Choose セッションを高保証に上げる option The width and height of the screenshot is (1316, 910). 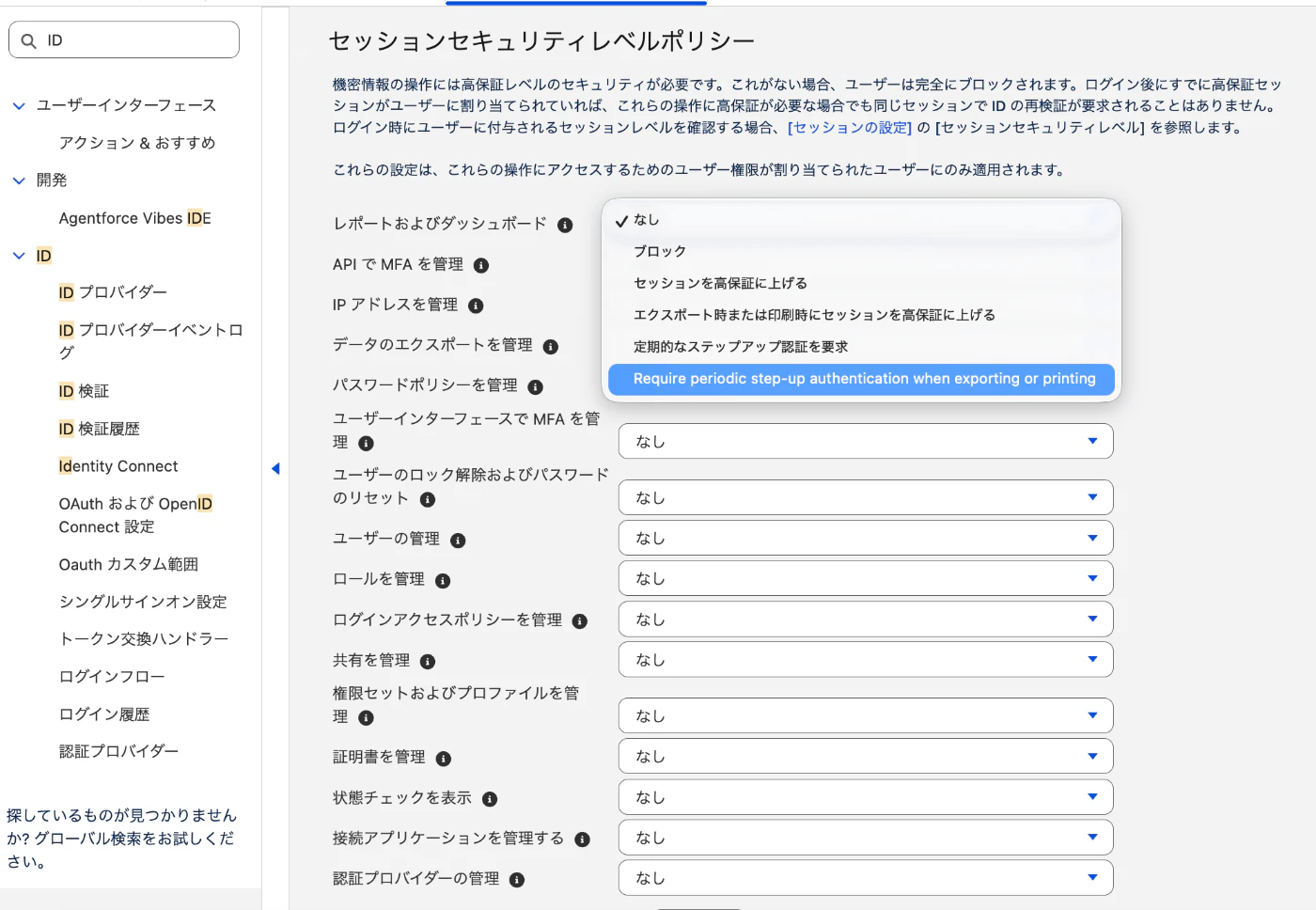861,284
